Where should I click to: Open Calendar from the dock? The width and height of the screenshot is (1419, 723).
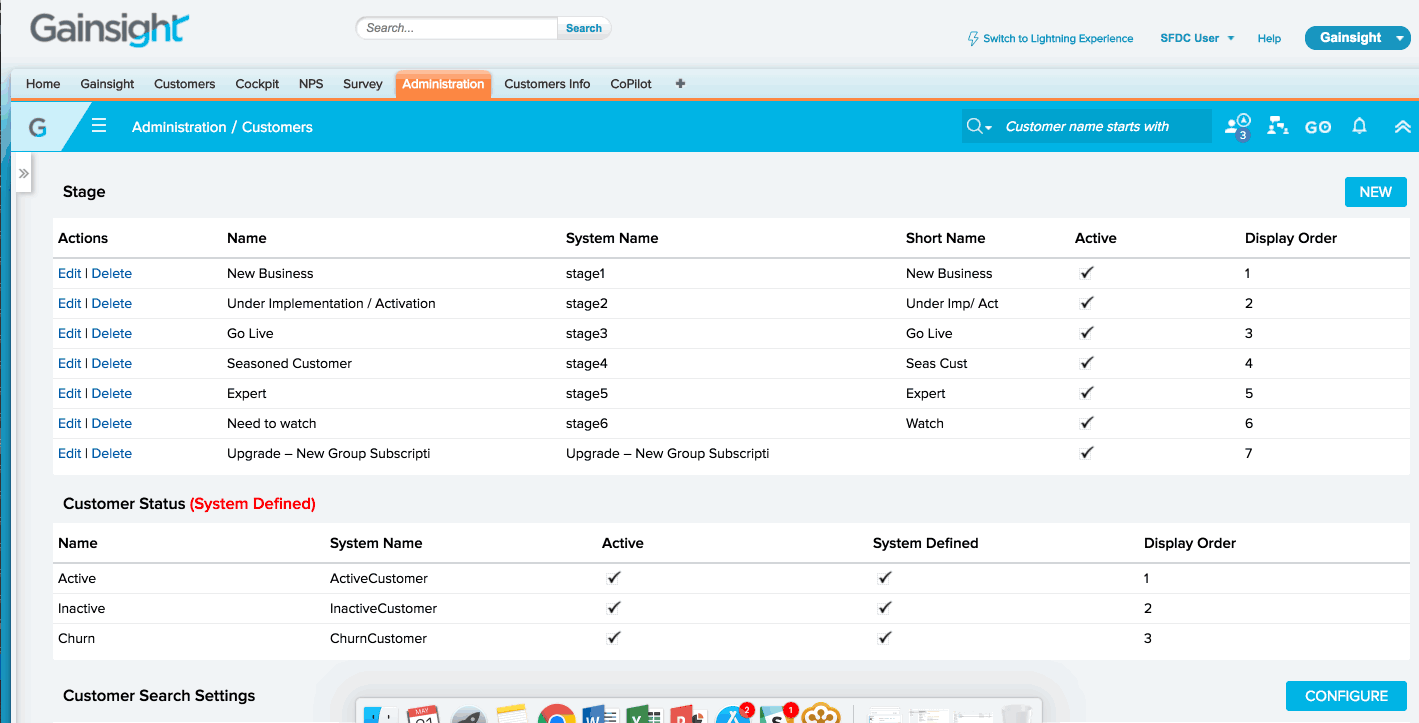pos(424,714)
